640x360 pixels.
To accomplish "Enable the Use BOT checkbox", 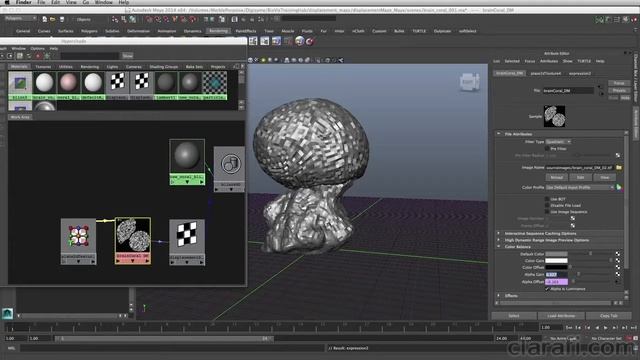I will (547, 199).
